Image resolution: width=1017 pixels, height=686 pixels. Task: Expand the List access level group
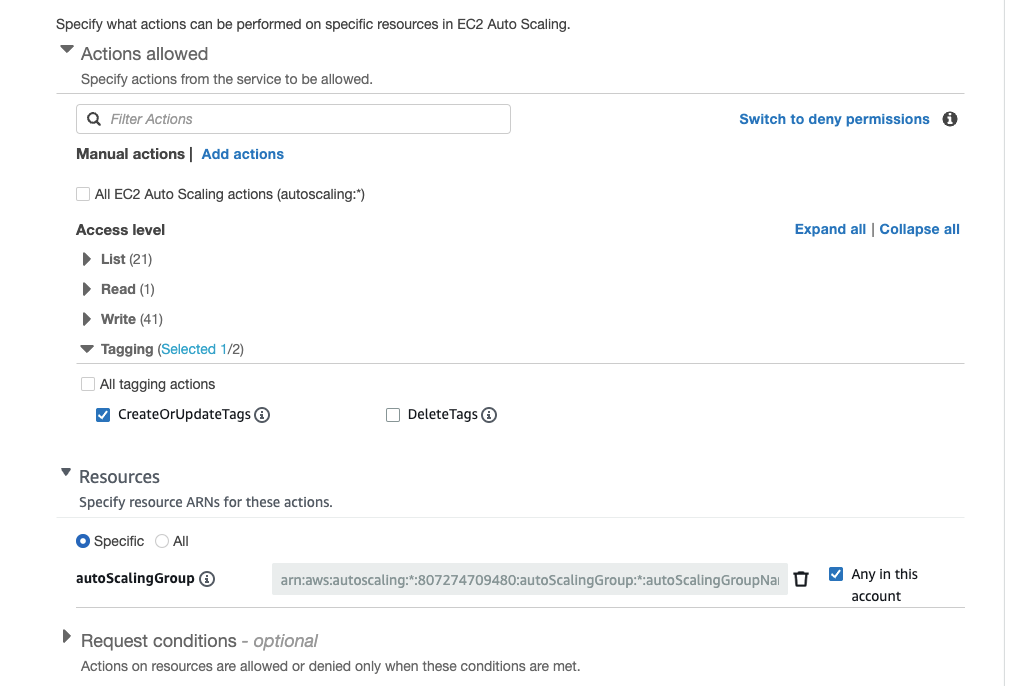tap(87, 259)
